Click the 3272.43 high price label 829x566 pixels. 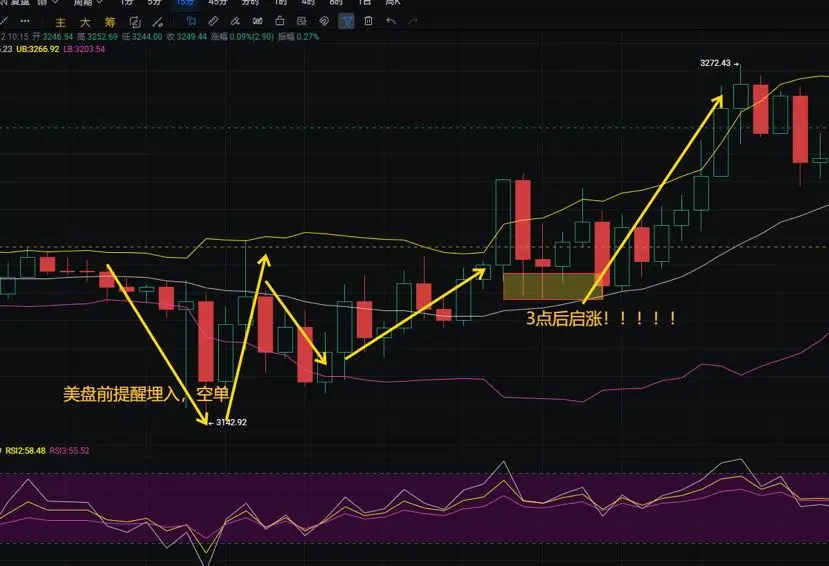pos(715,63)
